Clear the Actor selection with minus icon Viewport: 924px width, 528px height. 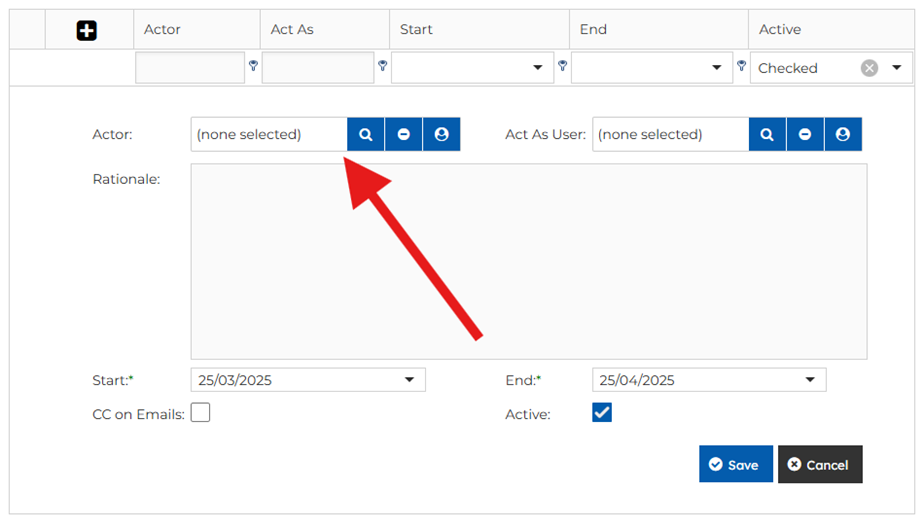pos(404,134)
